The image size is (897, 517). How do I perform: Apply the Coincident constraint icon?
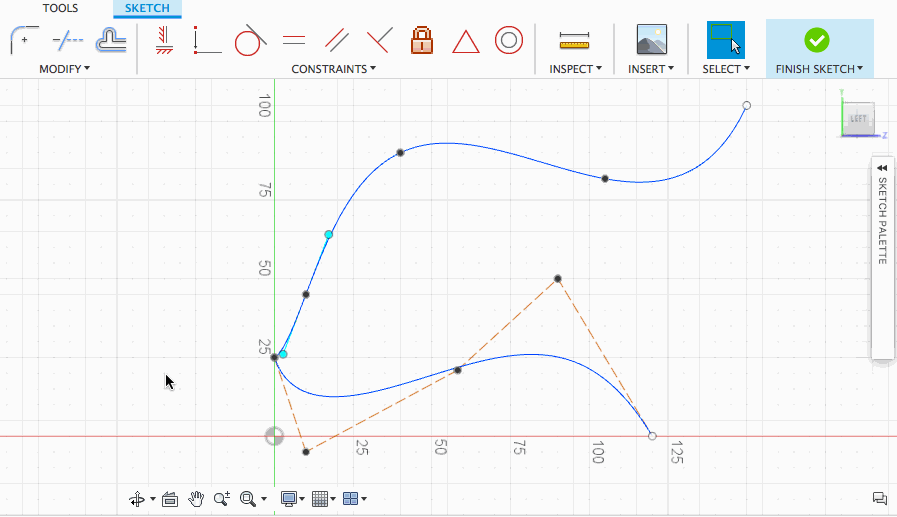point(207,40)
